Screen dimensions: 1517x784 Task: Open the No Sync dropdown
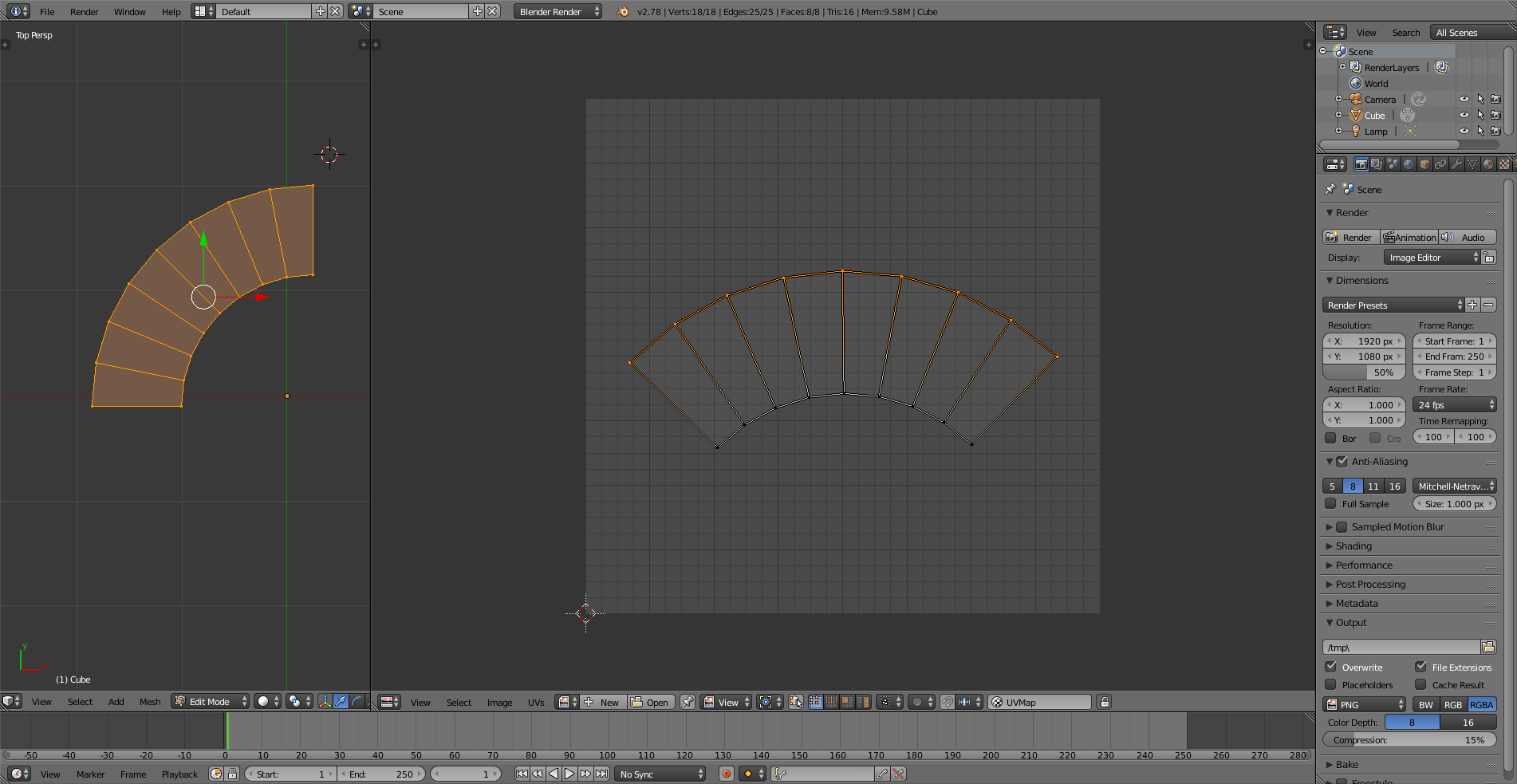660,774
